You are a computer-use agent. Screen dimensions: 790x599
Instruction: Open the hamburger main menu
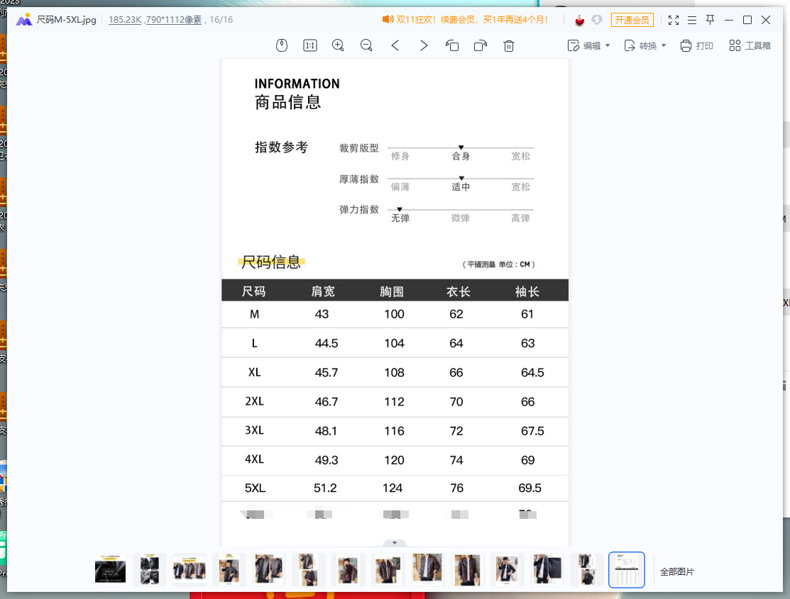tap(692, 20)
